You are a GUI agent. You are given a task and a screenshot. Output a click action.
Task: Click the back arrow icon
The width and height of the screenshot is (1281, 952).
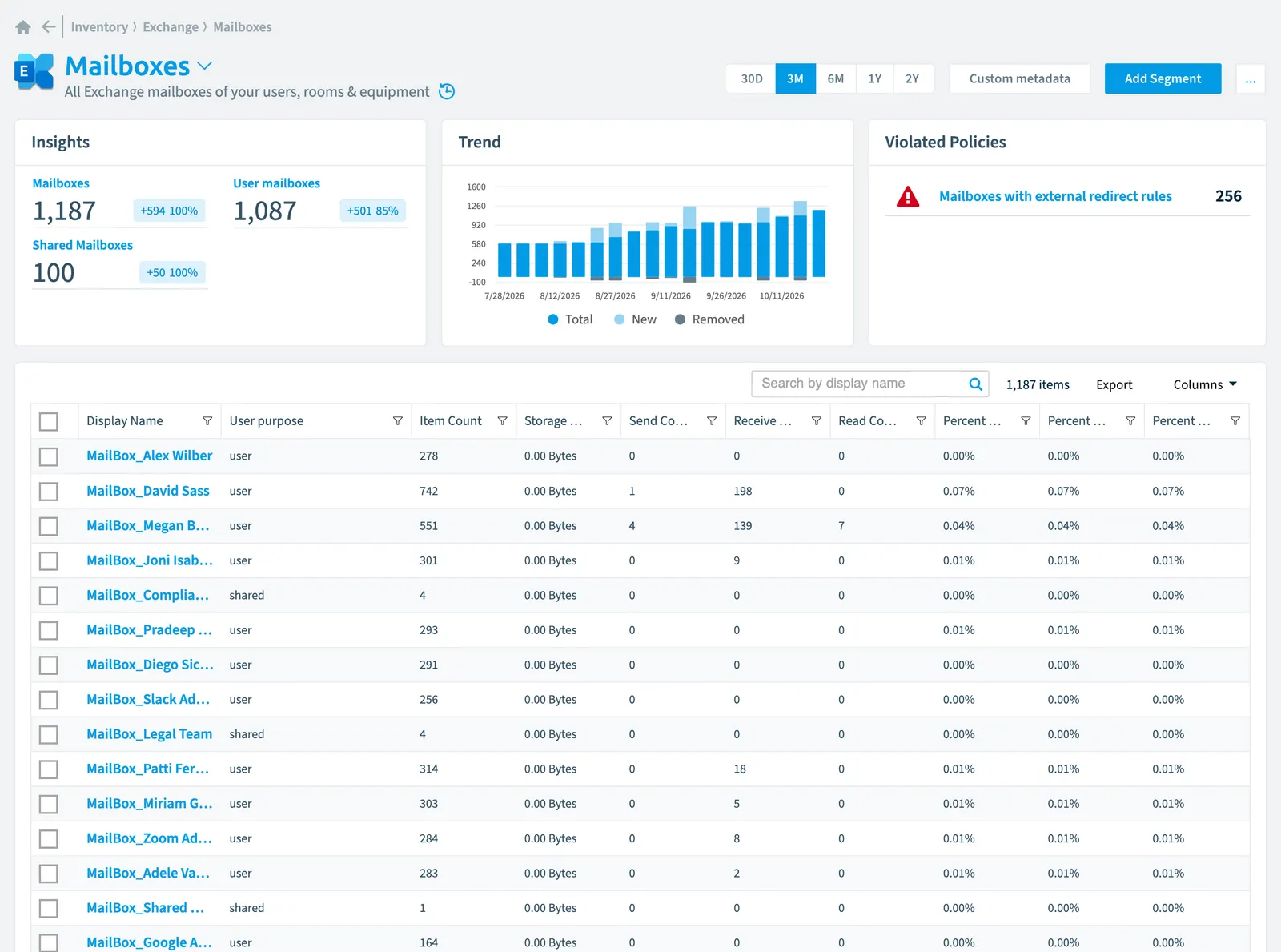49,27
